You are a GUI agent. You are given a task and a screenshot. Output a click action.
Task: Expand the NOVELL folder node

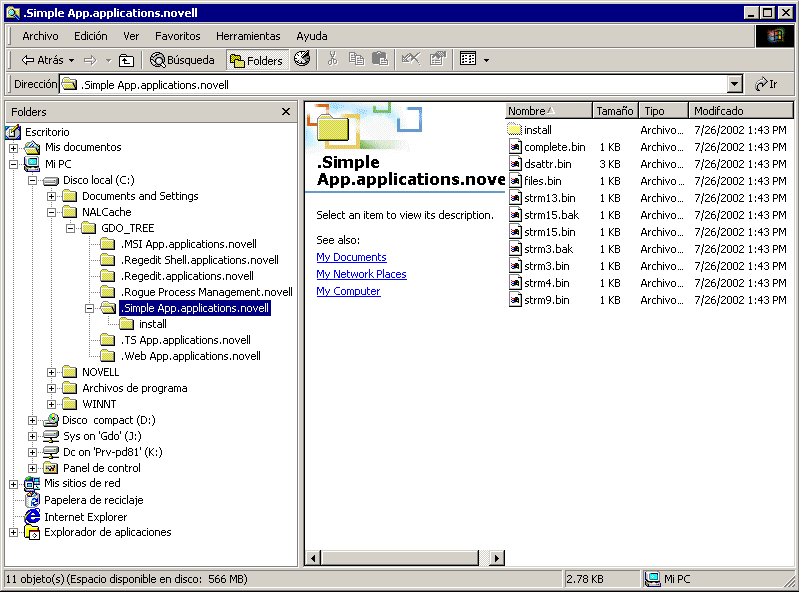(52, 372)
